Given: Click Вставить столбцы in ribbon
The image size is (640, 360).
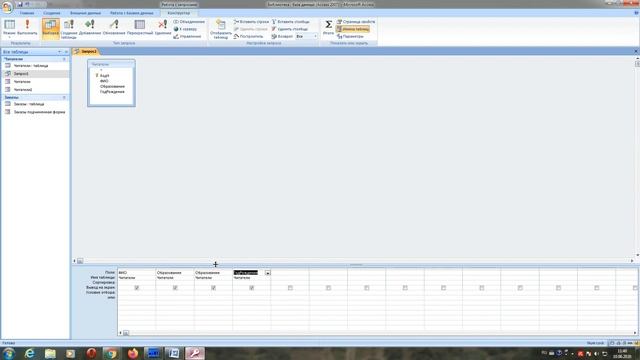Looking at the screenshot, I should click(291, 22).
